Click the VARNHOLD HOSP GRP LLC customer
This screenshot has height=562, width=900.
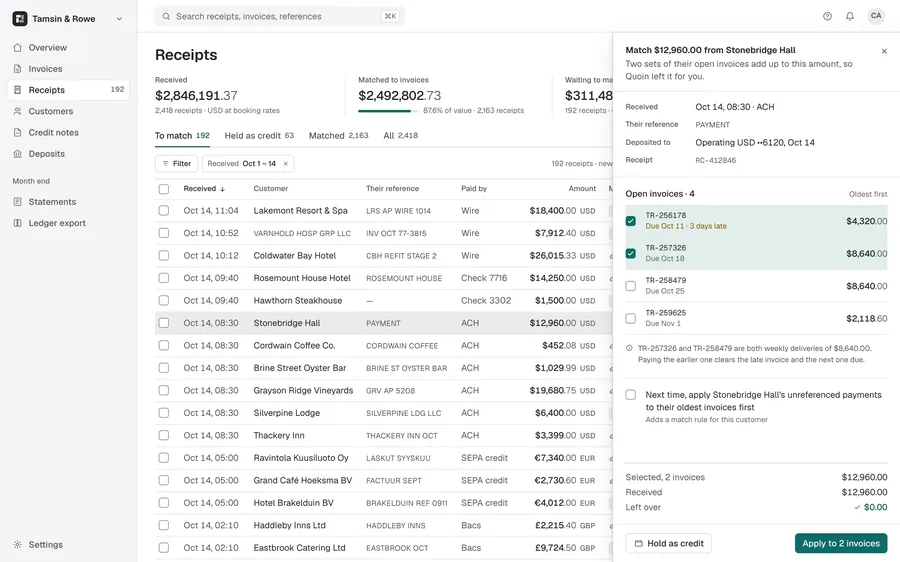pos(302,234)
